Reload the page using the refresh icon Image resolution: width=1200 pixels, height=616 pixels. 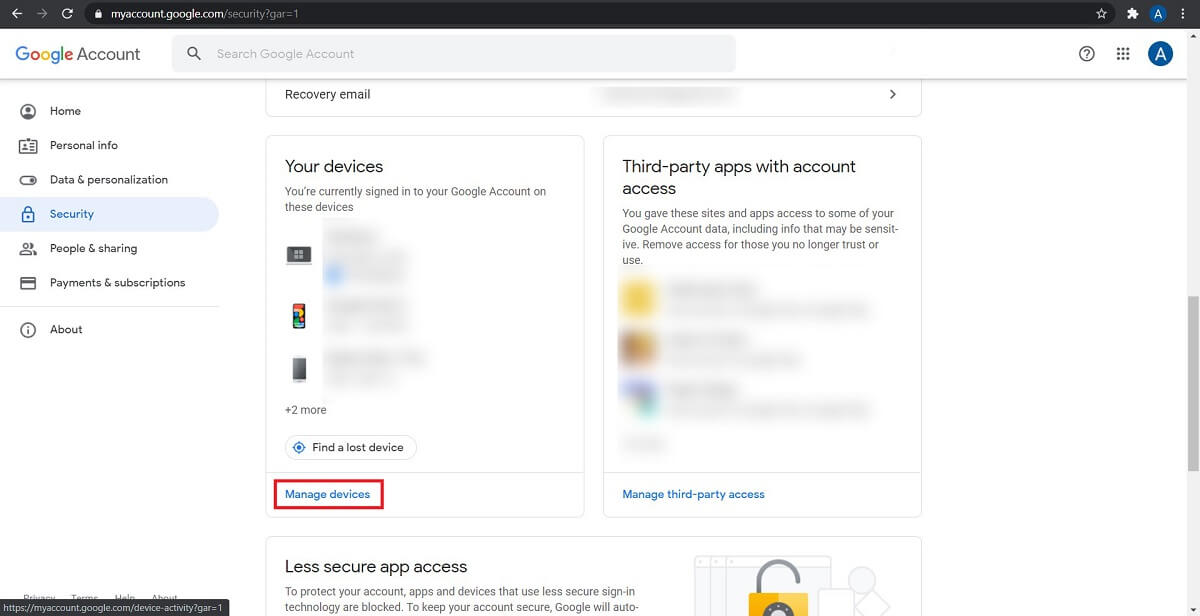(x=67, y=14)
